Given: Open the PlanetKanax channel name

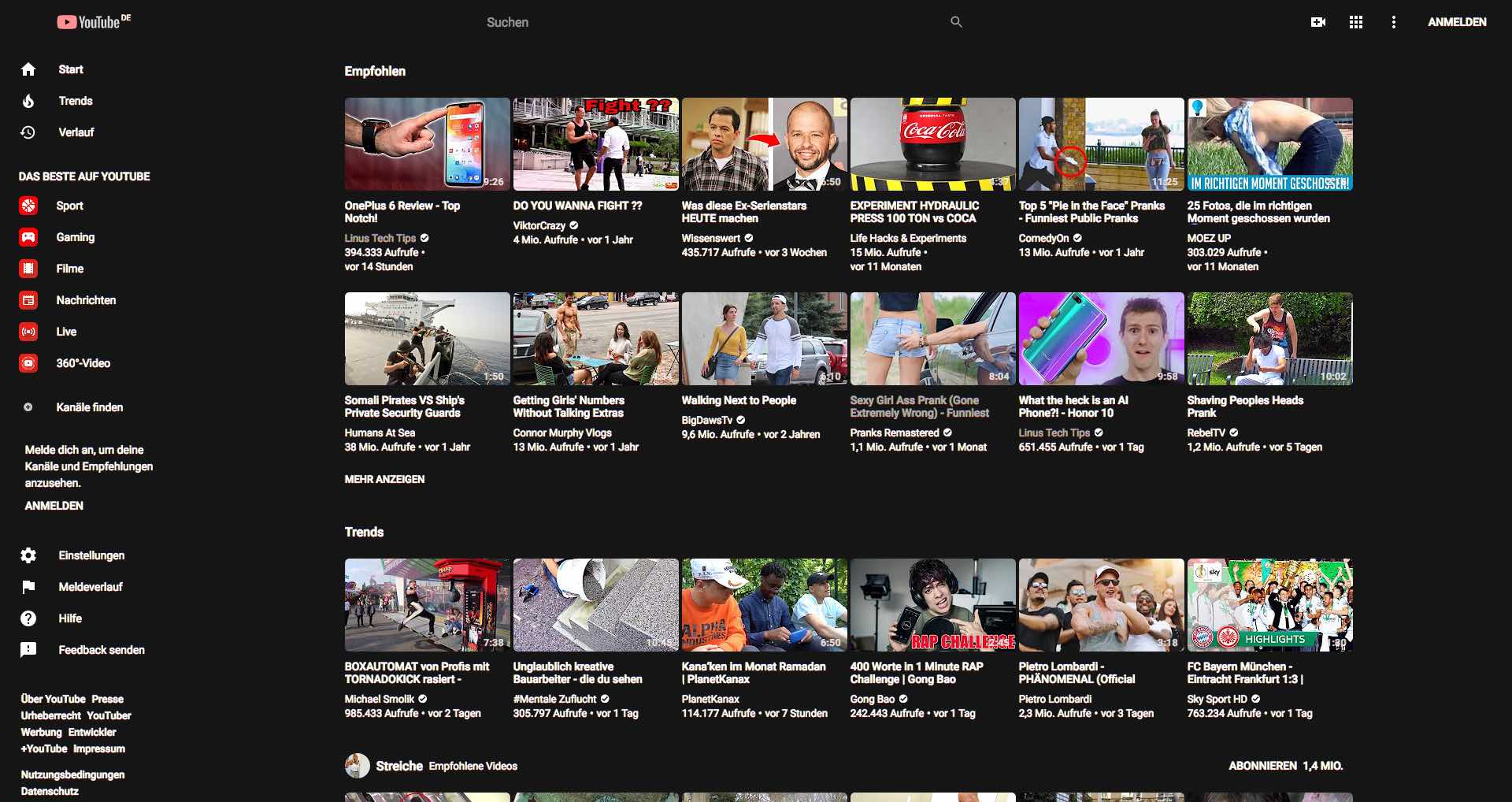Looking at the screenshot, I should 710,699.
